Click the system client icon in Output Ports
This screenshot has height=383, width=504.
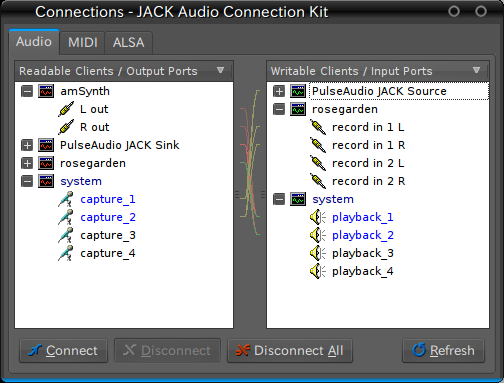point(46,181)
